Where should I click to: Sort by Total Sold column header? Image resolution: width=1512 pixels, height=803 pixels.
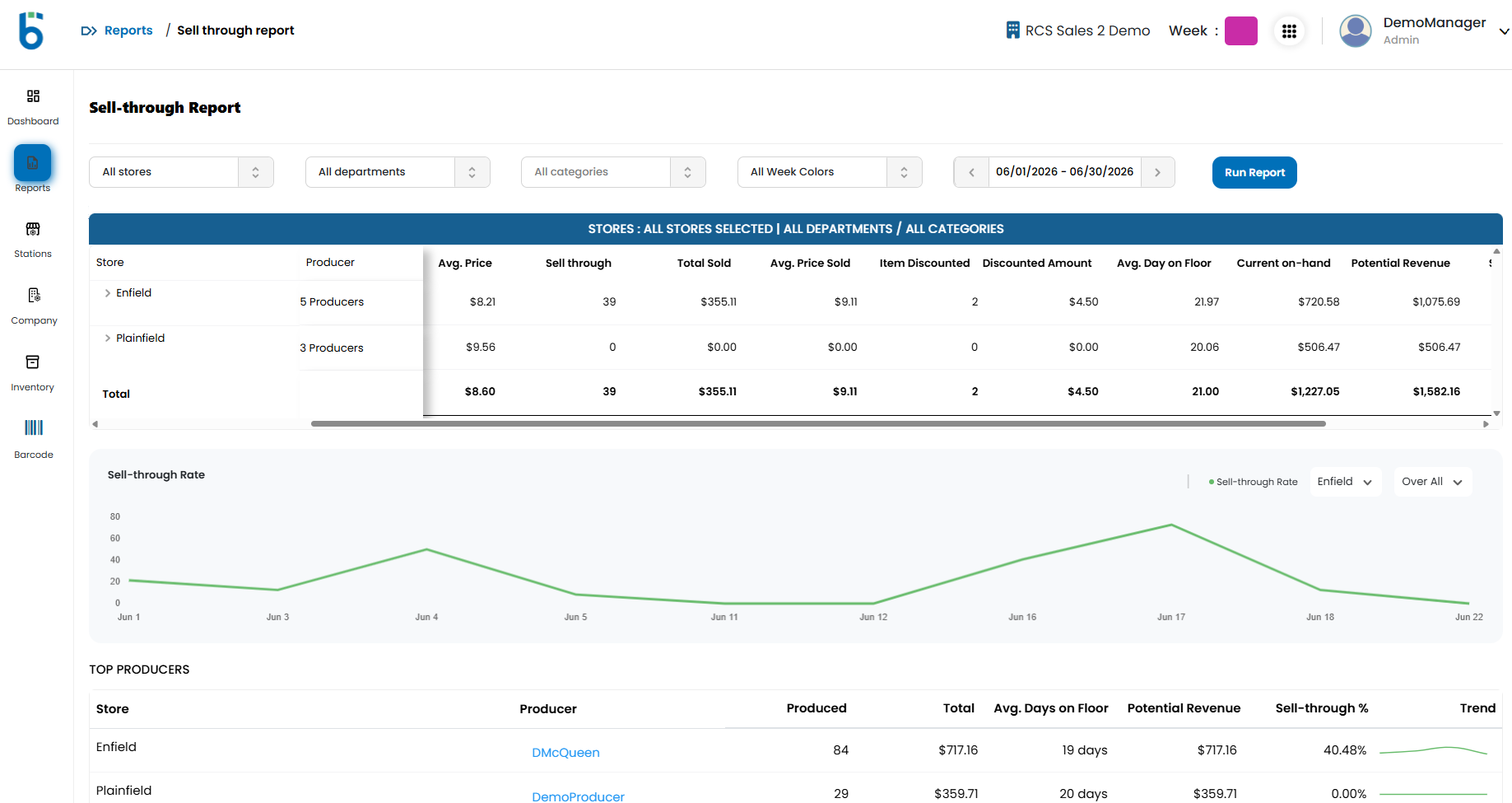point(704,264)
